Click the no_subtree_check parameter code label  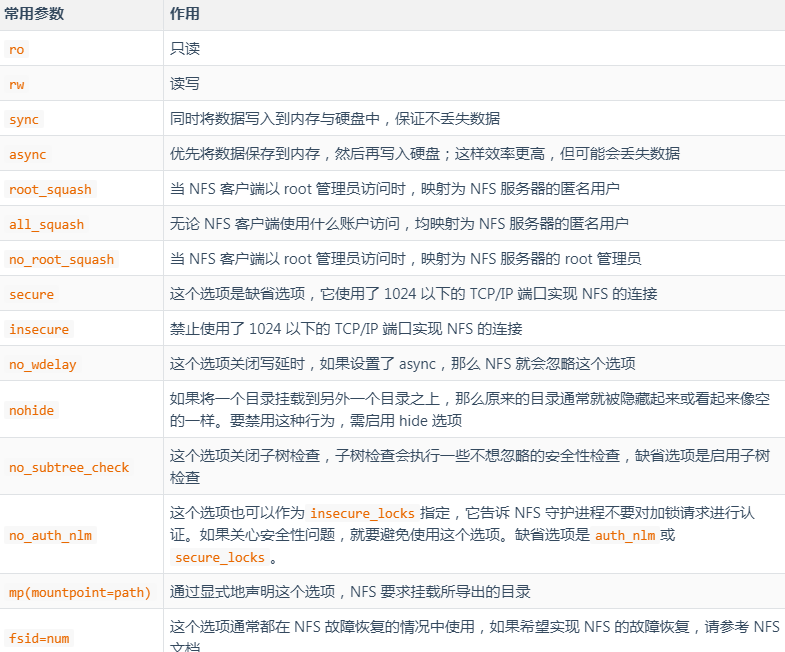coord(69,467)
